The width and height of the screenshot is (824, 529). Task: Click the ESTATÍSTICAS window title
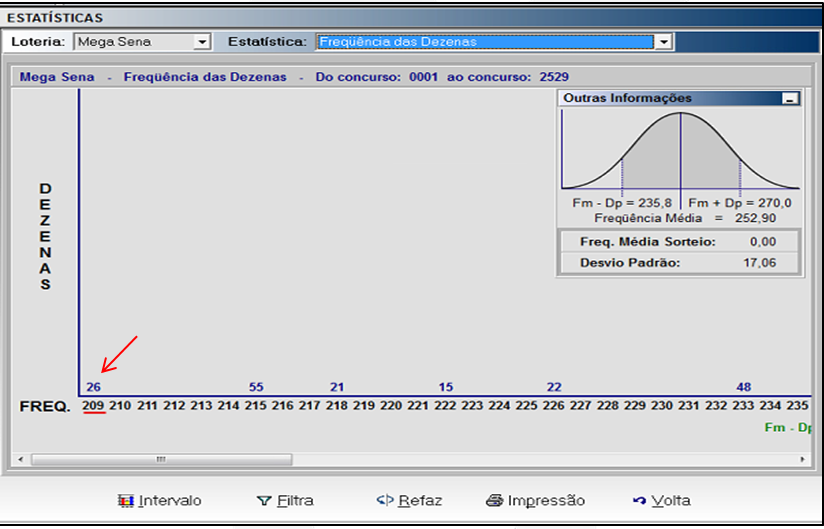(55, 18)
